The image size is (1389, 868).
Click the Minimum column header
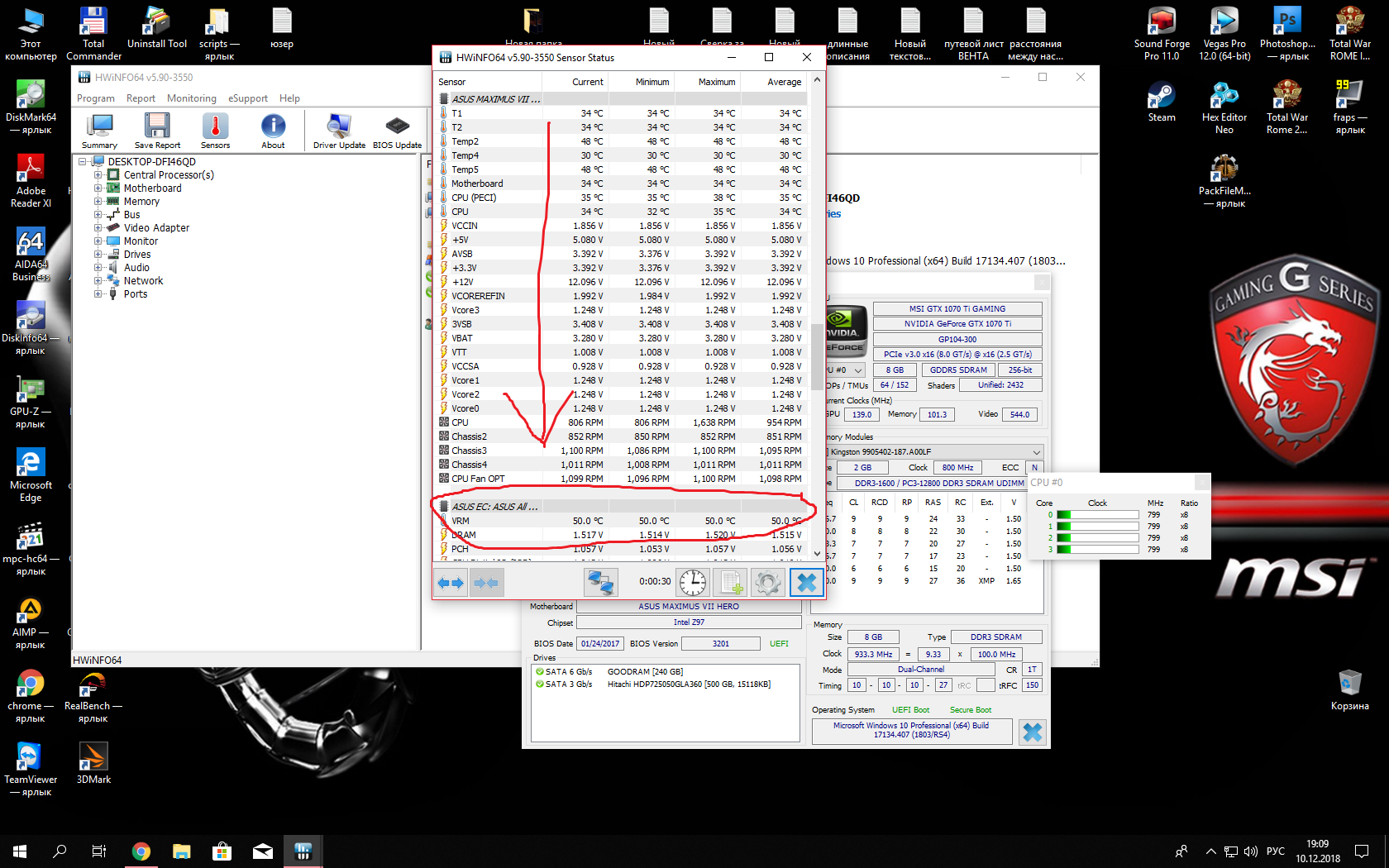pos(641,82)
